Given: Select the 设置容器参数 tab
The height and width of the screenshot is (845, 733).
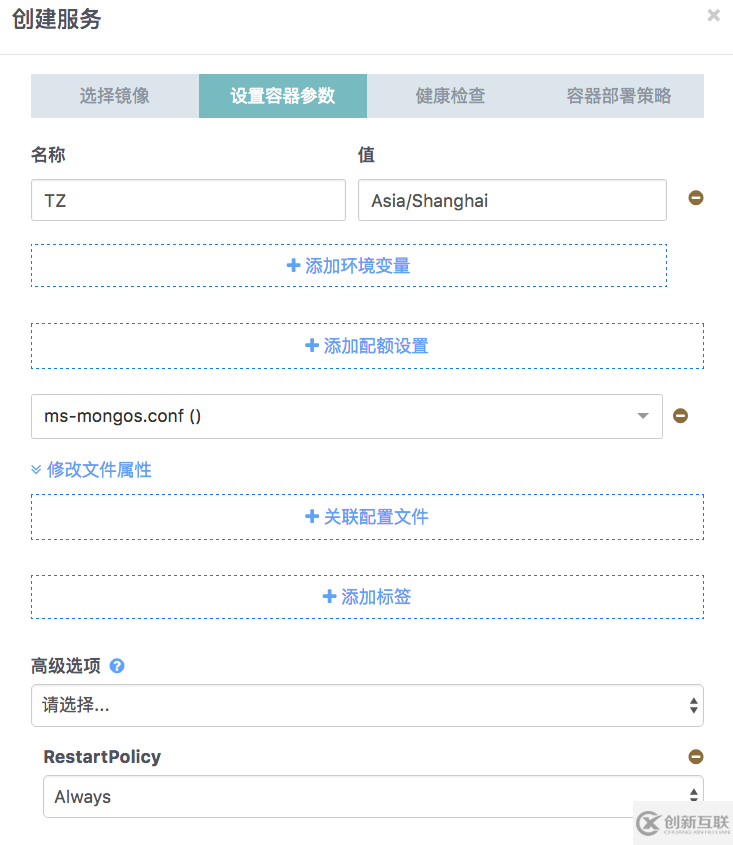Looking at the screenshot, I should tap(283, 96).
